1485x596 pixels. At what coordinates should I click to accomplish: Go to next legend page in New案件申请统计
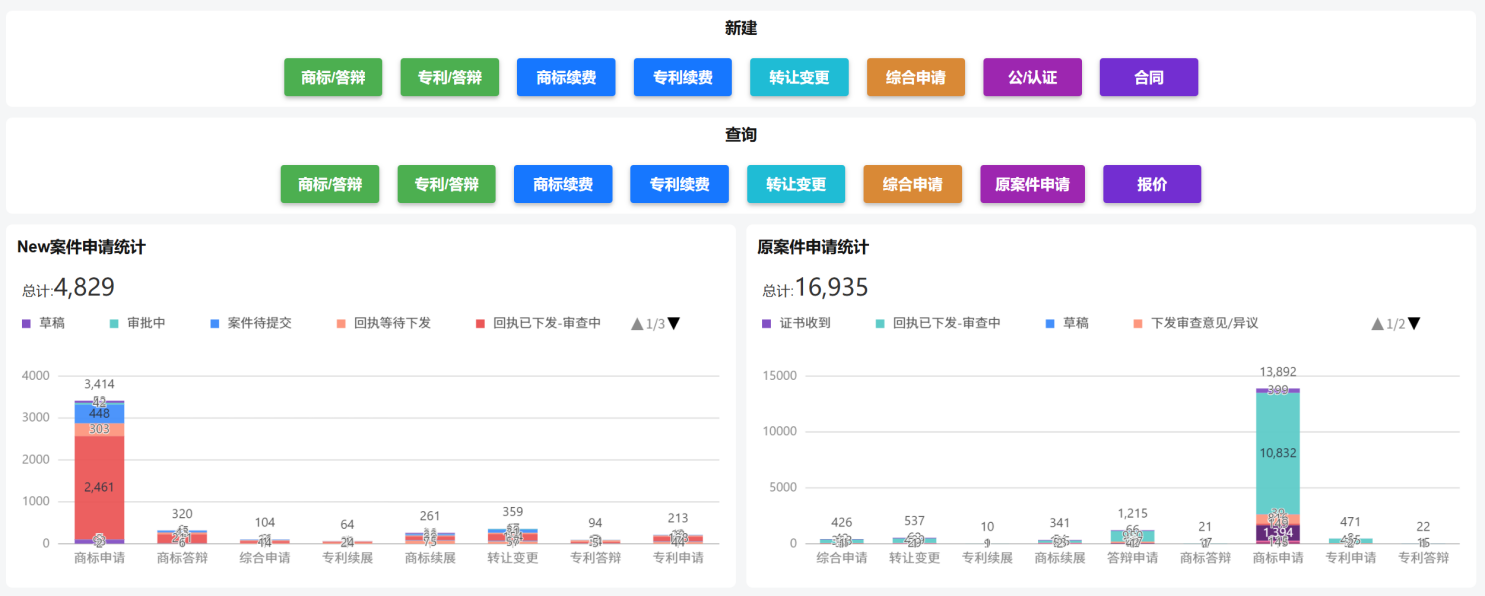coord(674,323)
